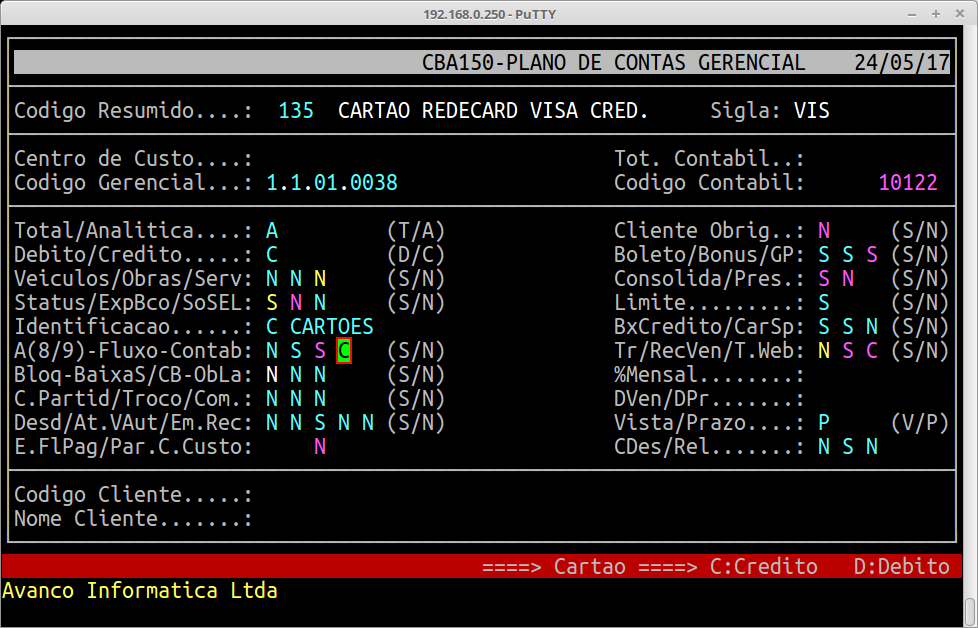Click the E.FlPag/Par.C.Custo N value

tap(320, 447)
